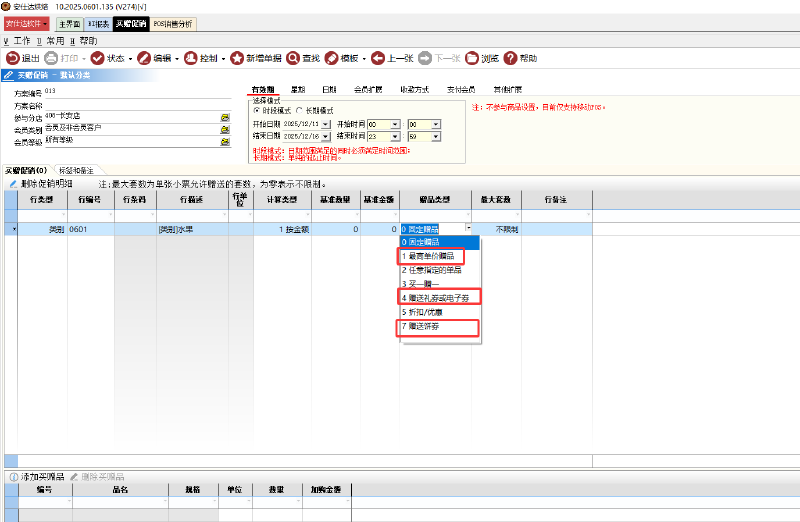Click the 查找 magnifier icon
This screenshot has height=522, width=800.
(x=293, y=58)
